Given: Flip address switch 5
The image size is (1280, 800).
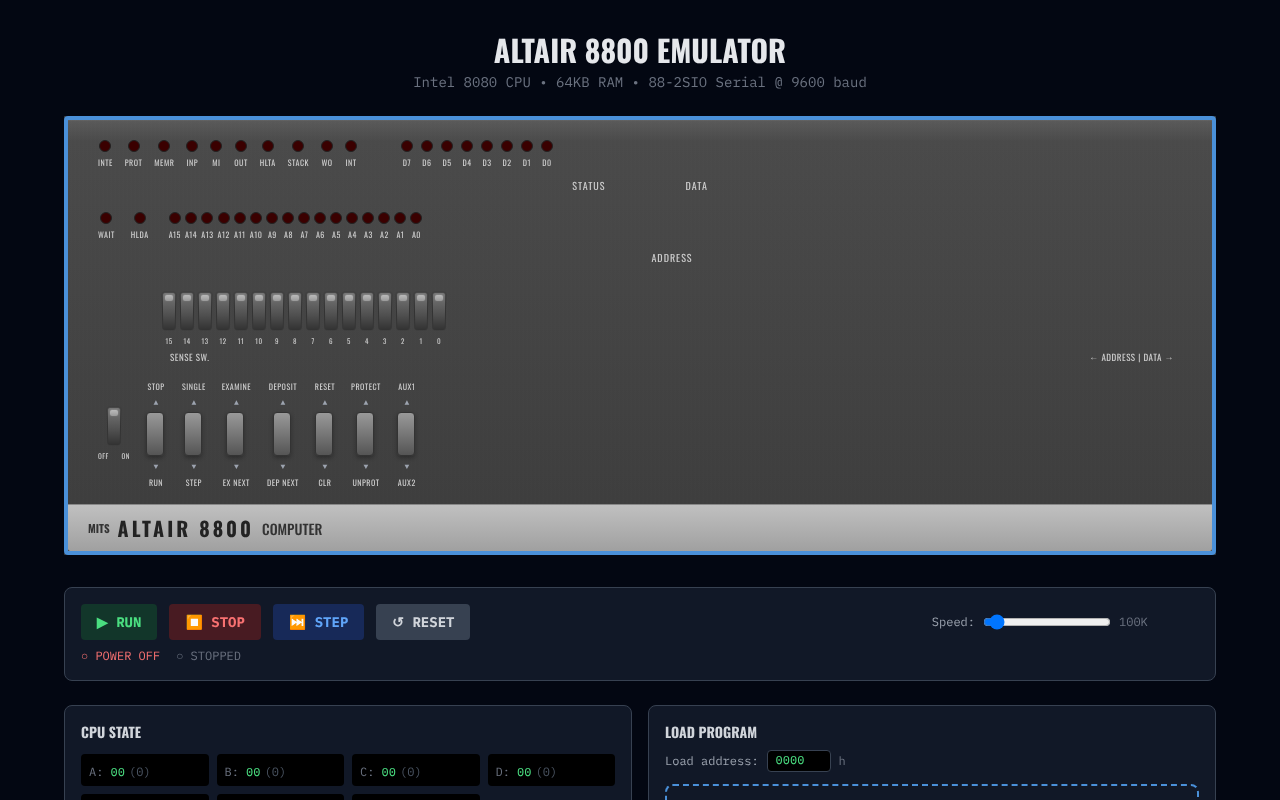Looking at the screenshot, I should [x=349, y=311].
